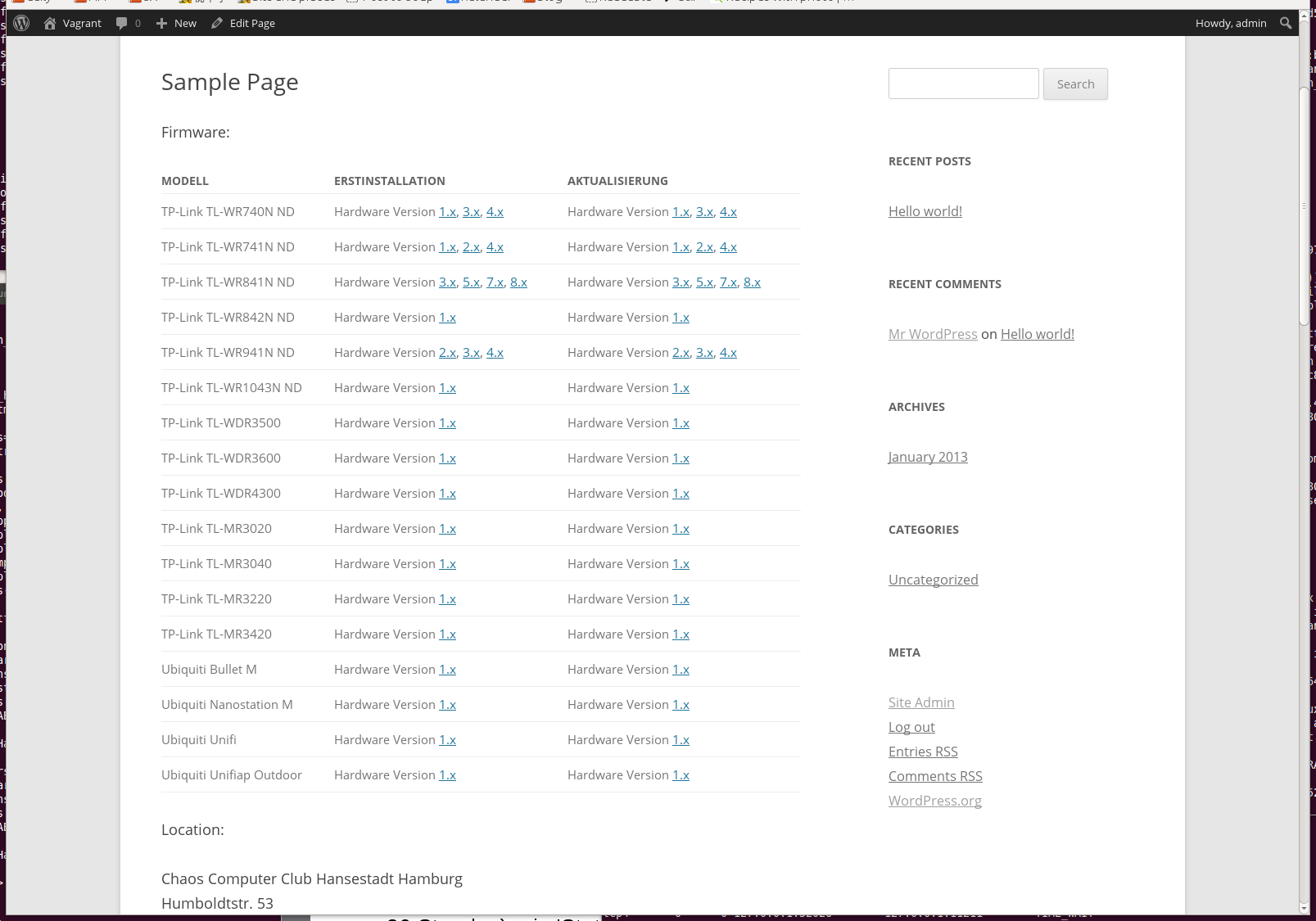
Task: Open WDR3500 Erstinstallation 1.x firmware link
Action: point(447,423)
